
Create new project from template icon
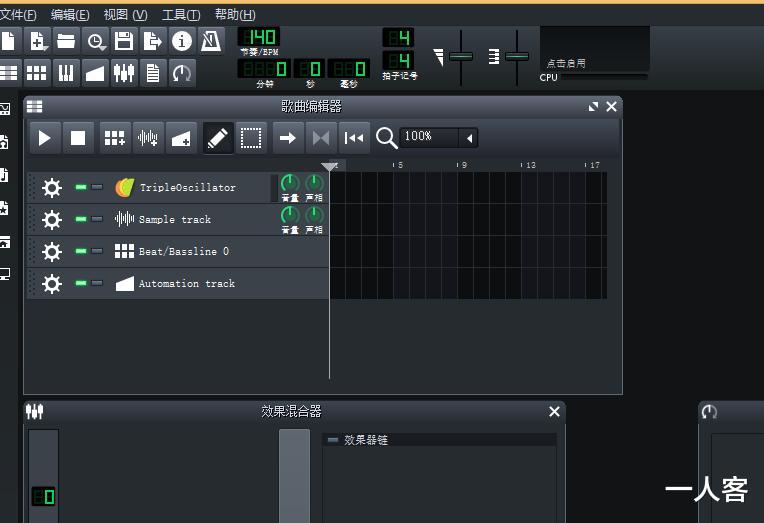pyautogui.click(x=38, y=41)
